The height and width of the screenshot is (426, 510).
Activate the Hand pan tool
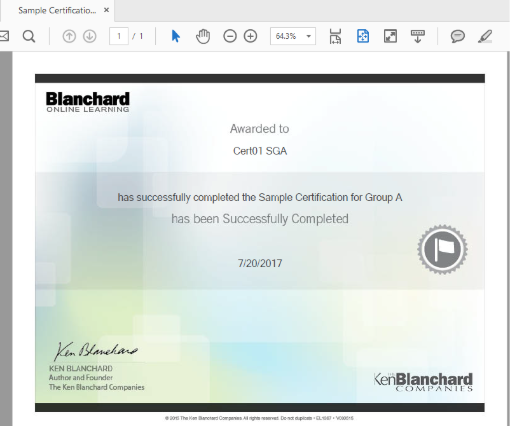click(x=203, y=36)
